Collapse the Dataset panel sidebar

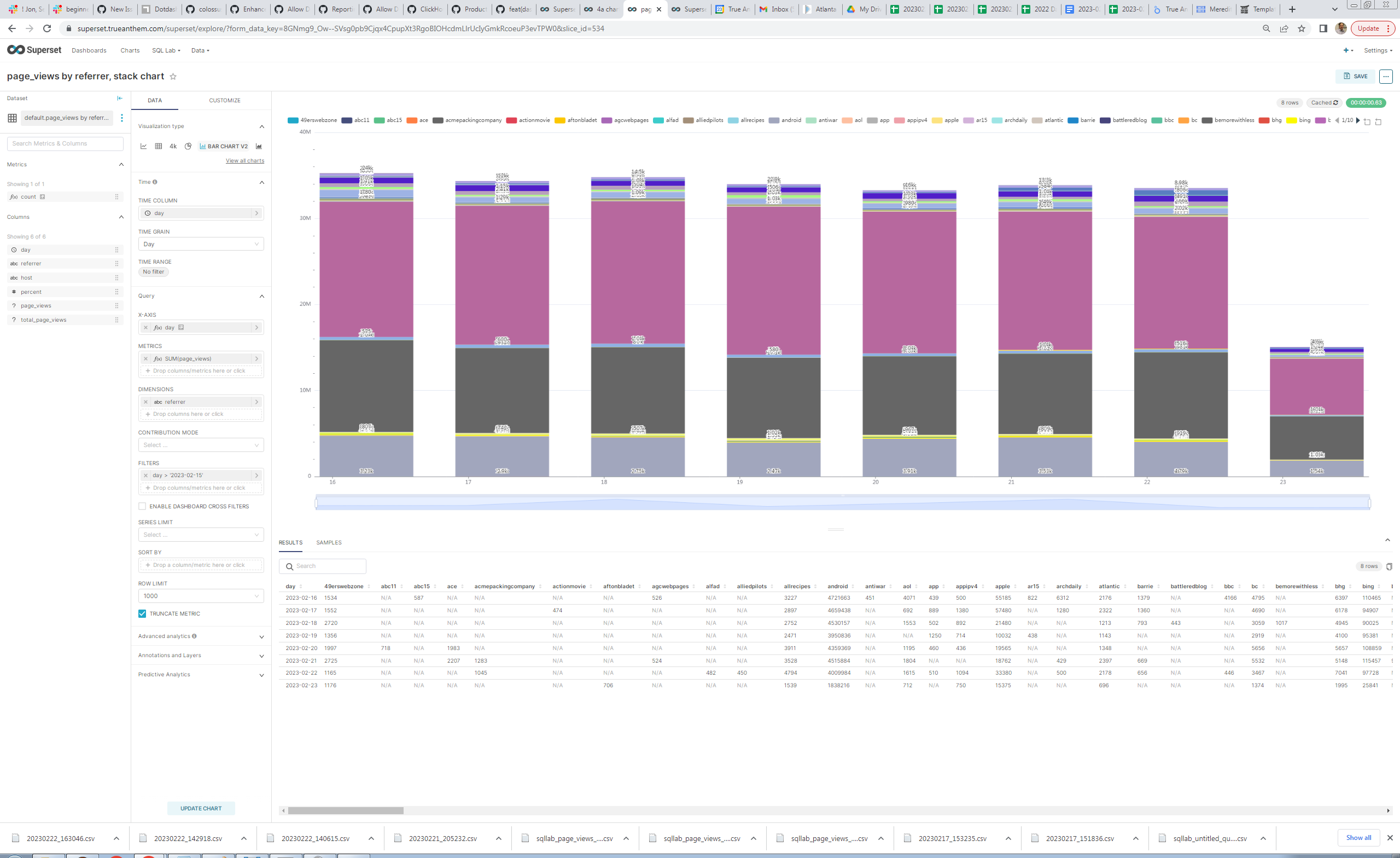pos(120,97)
